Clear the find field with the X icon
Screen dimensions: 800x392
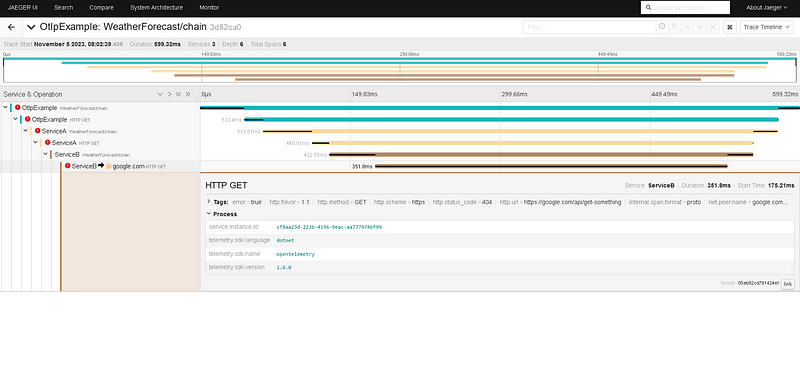pos(713,27)
